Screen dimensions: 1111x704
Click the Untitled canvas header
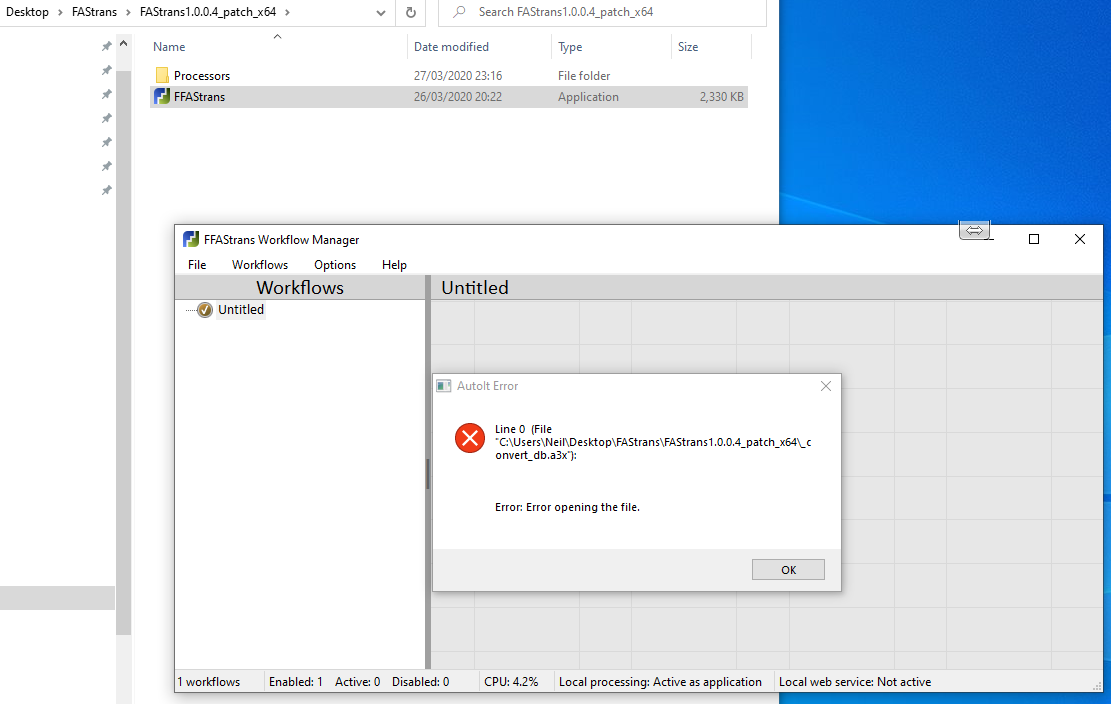click(767, 288)
